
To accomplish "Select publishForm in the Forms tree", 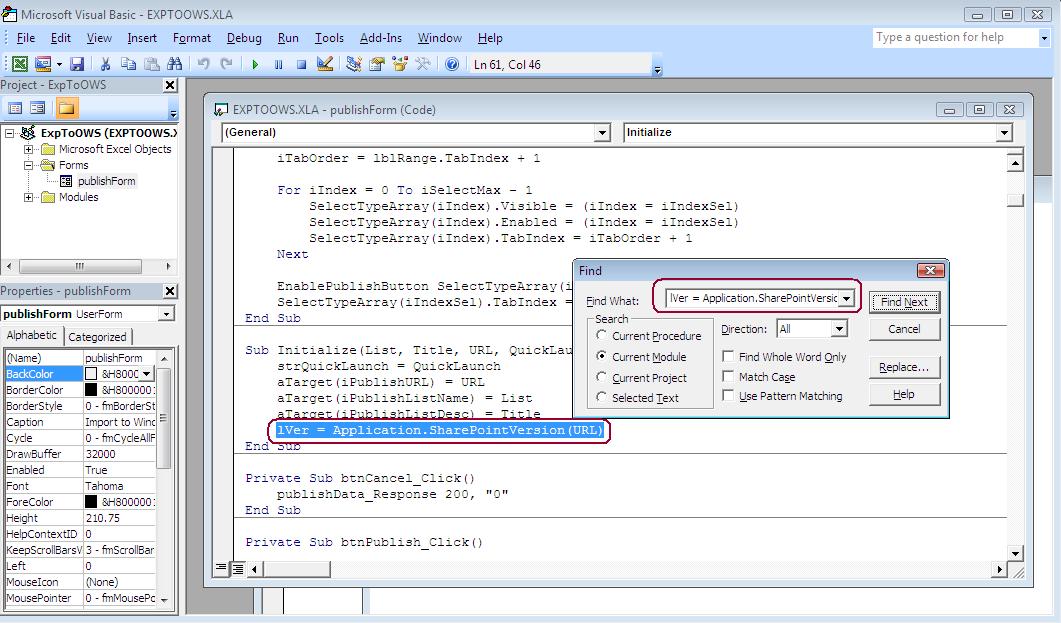I will pos(106,181).
